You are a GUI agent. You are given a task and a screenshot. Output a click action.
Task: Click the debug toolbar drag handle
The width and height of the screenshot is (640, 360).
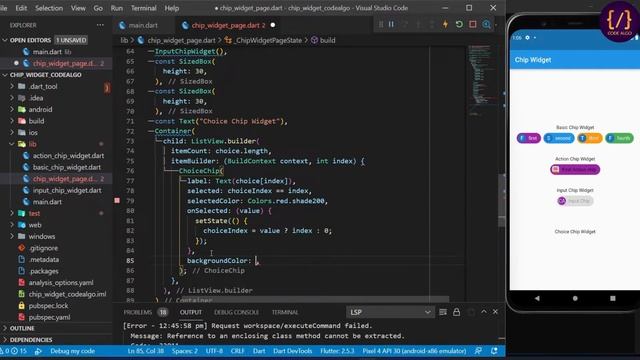[381, 24]
